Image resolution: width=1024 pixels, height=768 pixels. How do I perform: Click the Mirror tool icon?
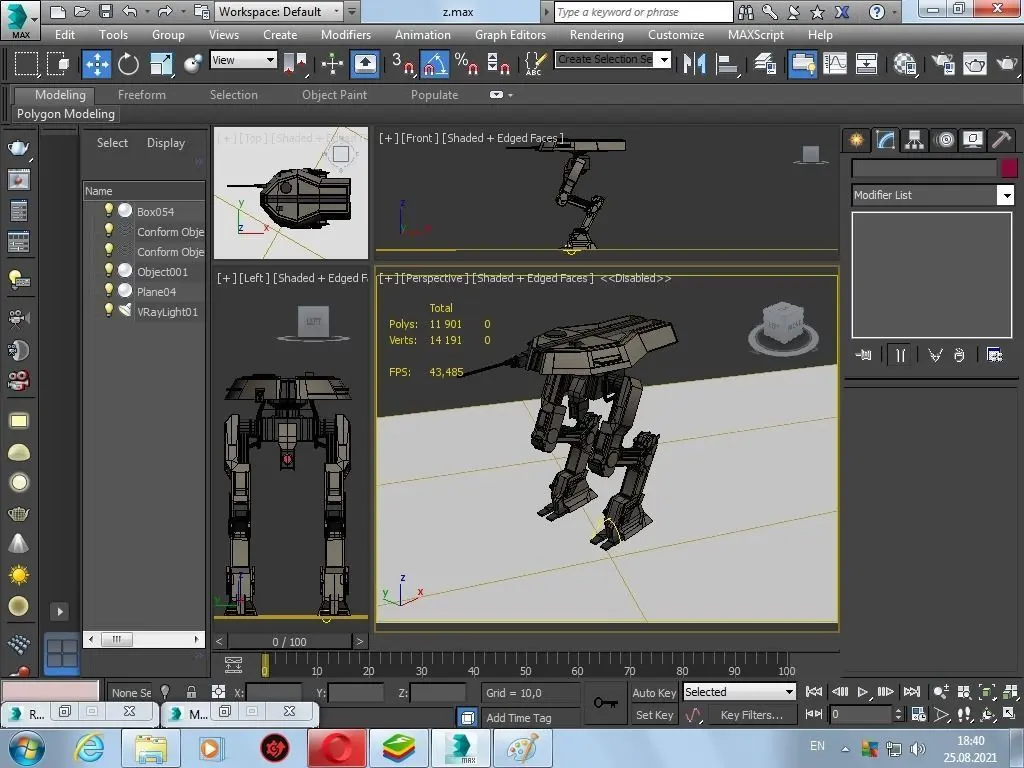pyautogui.click(x=695, y=64)
